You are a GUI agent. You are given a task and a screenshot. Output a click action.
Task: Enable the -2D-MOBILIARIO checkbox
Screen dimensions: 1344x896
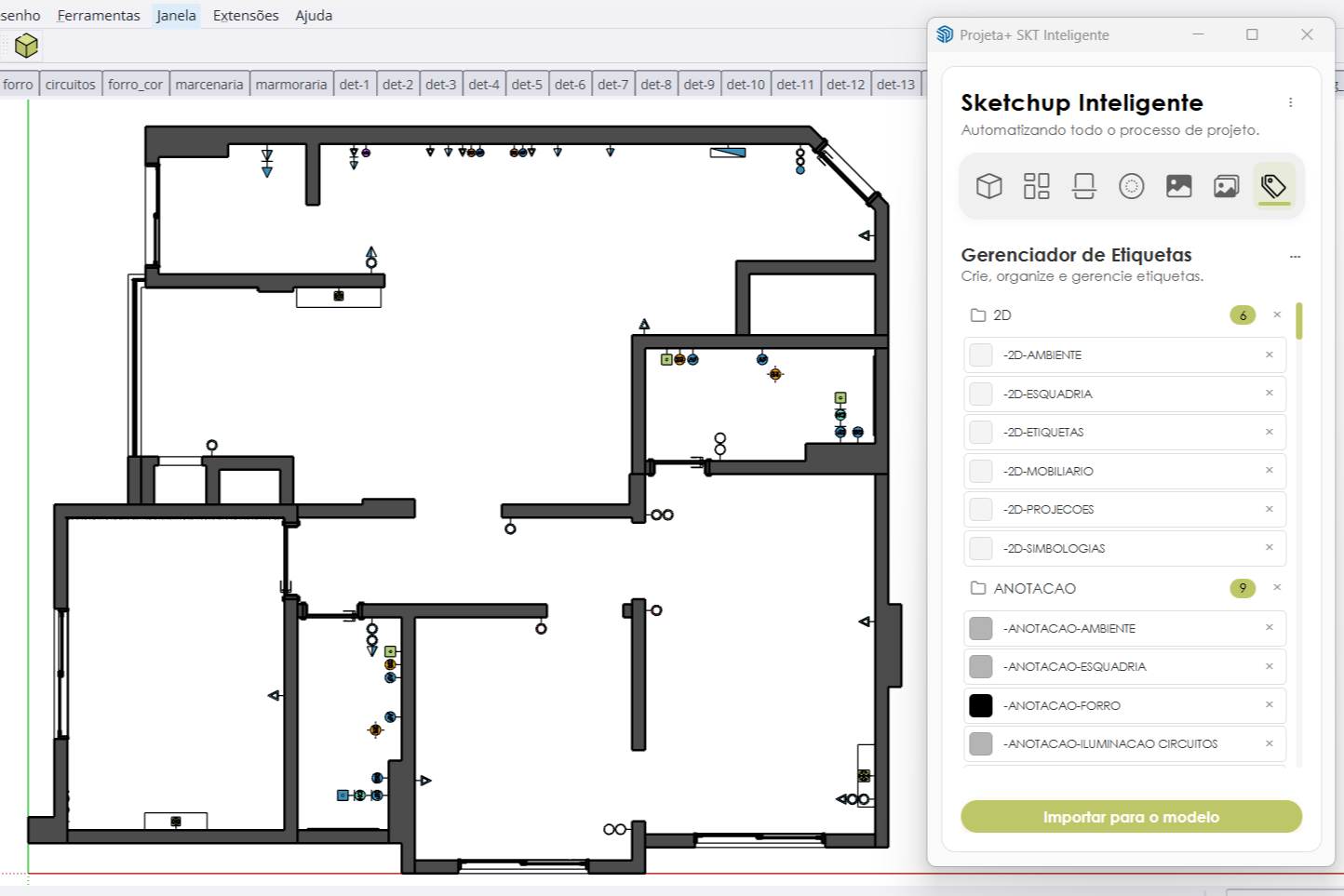980,471
